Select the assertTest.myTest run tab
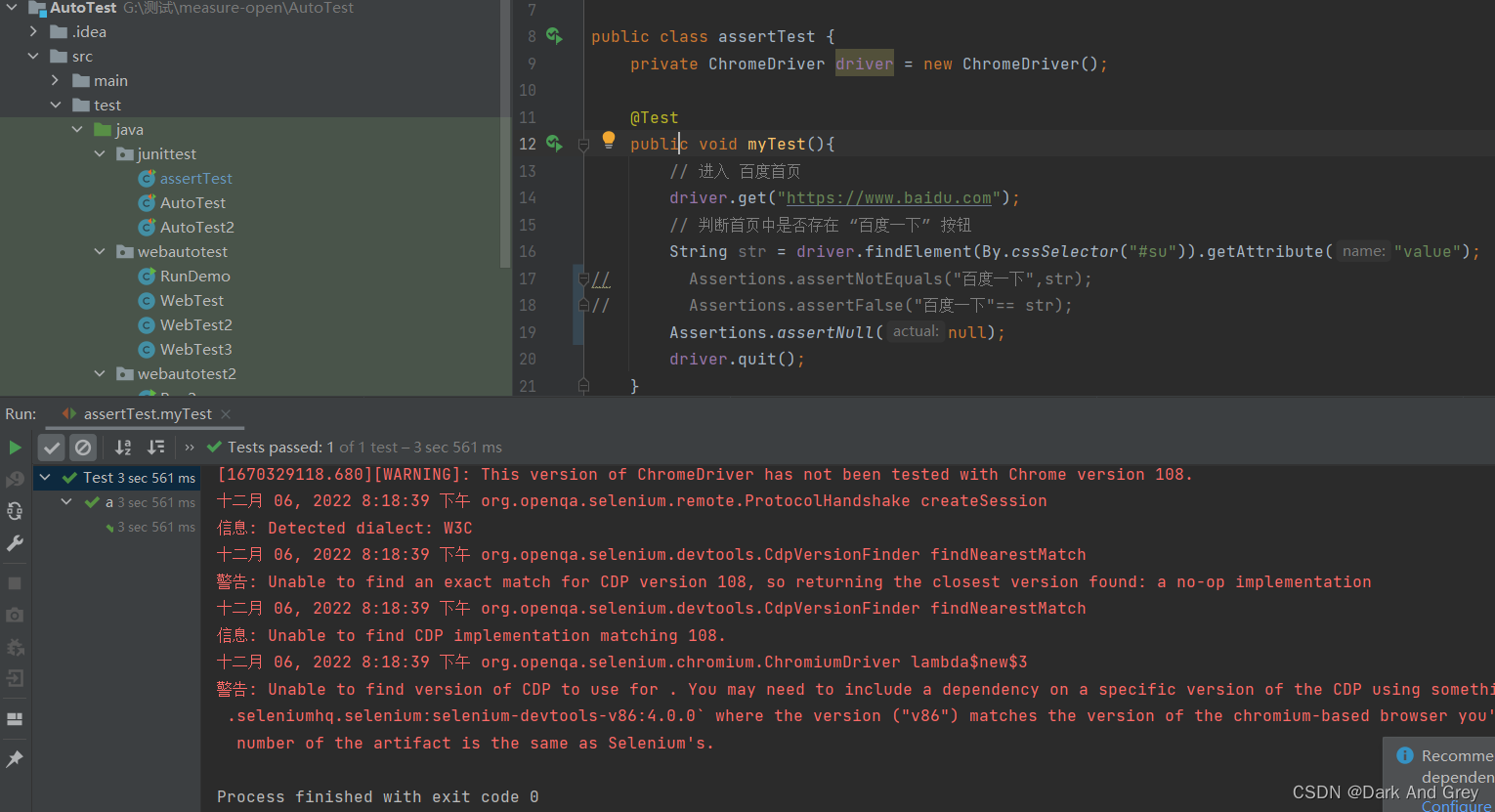Screen dimensions: 1495x812 (147, 414)
